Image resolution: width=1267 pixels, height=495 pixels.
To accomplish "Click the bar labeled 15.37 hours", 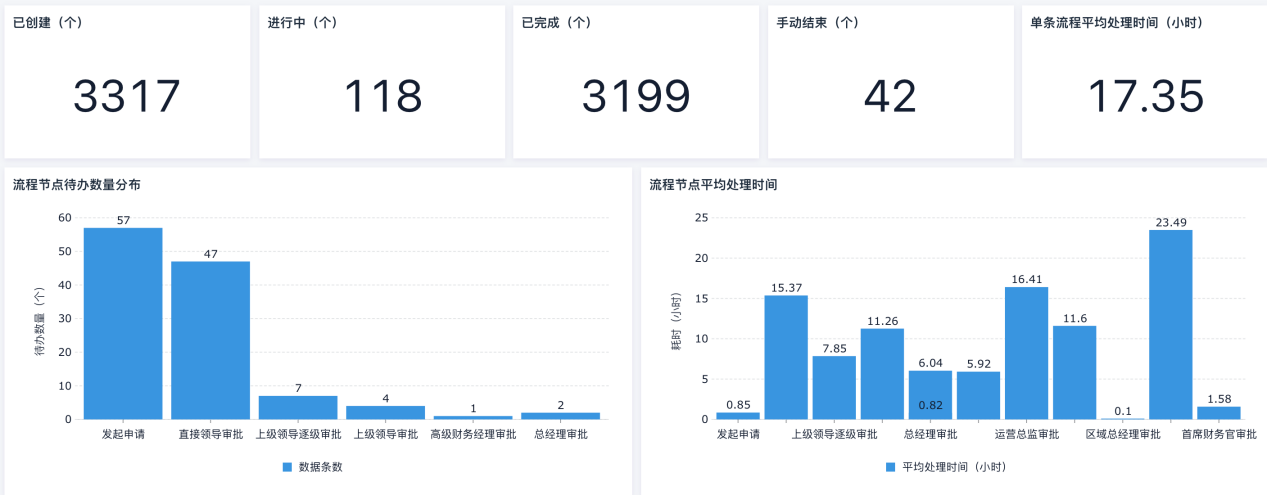I will (786, 357).
